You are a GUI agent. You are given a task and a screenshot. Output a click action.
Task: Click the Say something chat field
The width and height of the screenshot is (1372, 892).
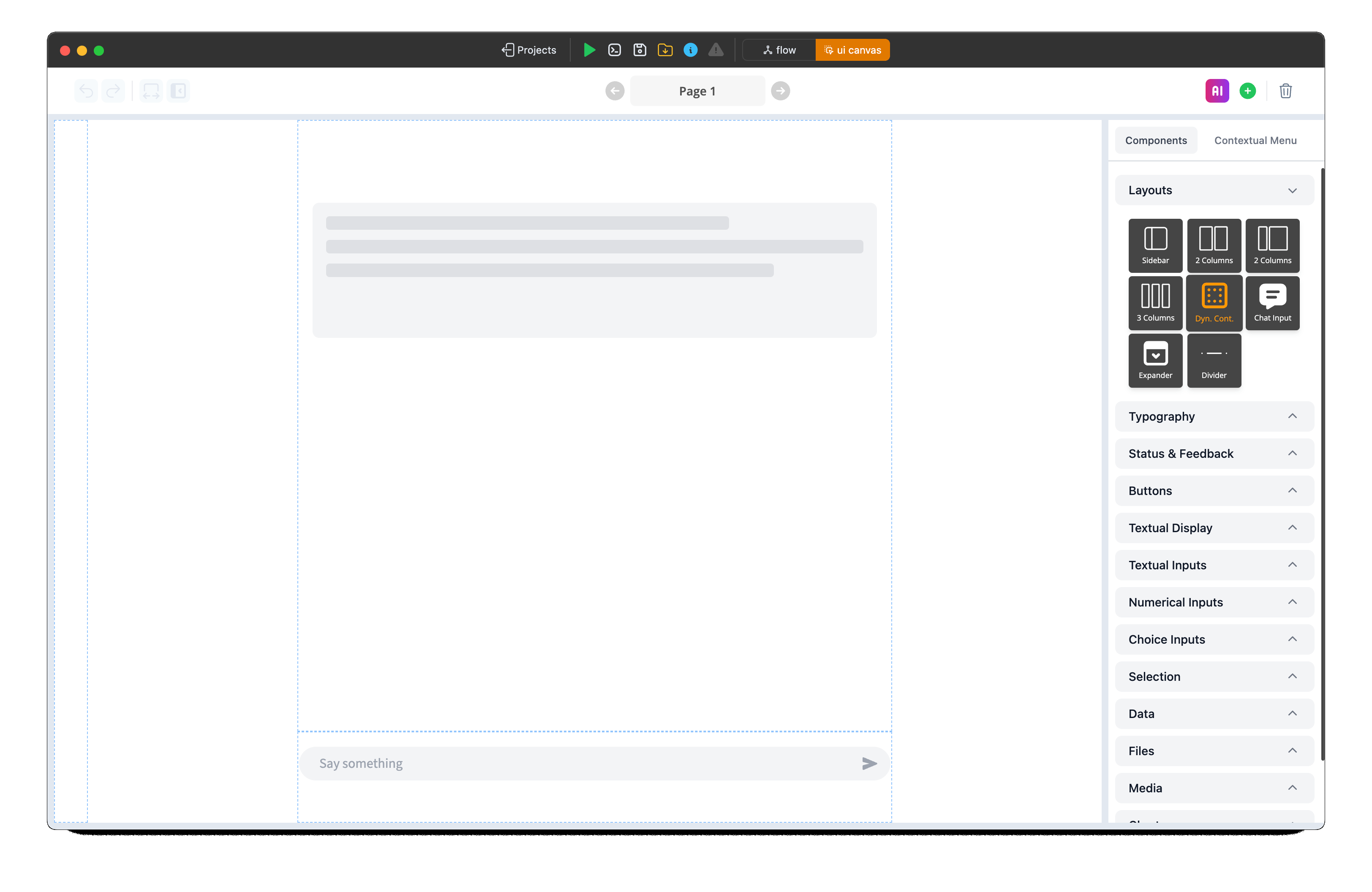pyautogui.click(x=582, y=764)
